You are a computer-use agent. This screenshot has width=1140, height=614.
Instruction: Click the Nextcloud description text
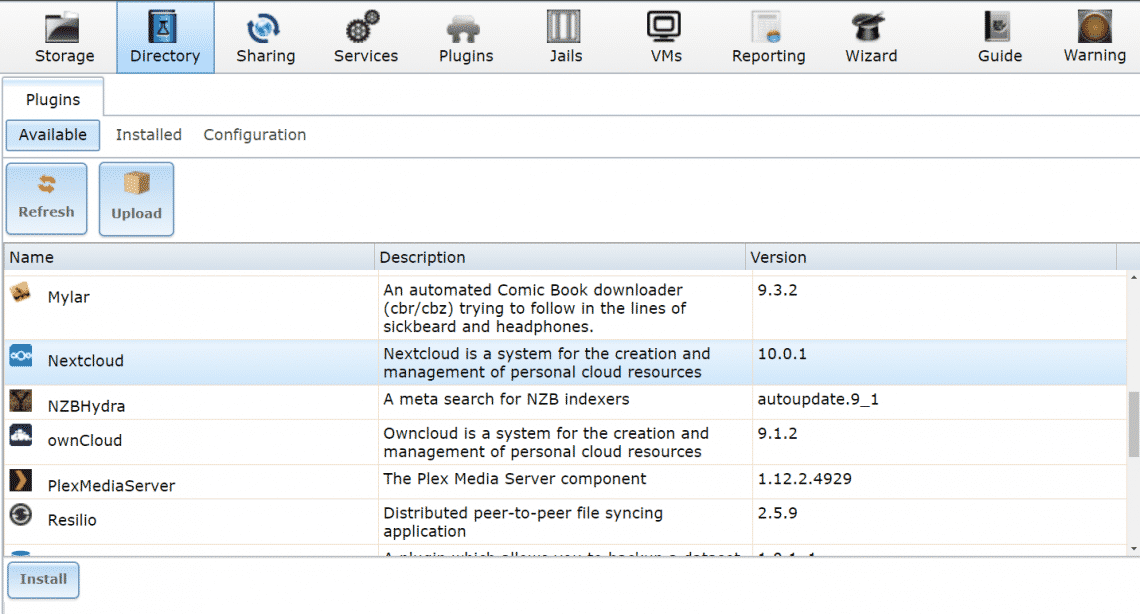(547, 363)
